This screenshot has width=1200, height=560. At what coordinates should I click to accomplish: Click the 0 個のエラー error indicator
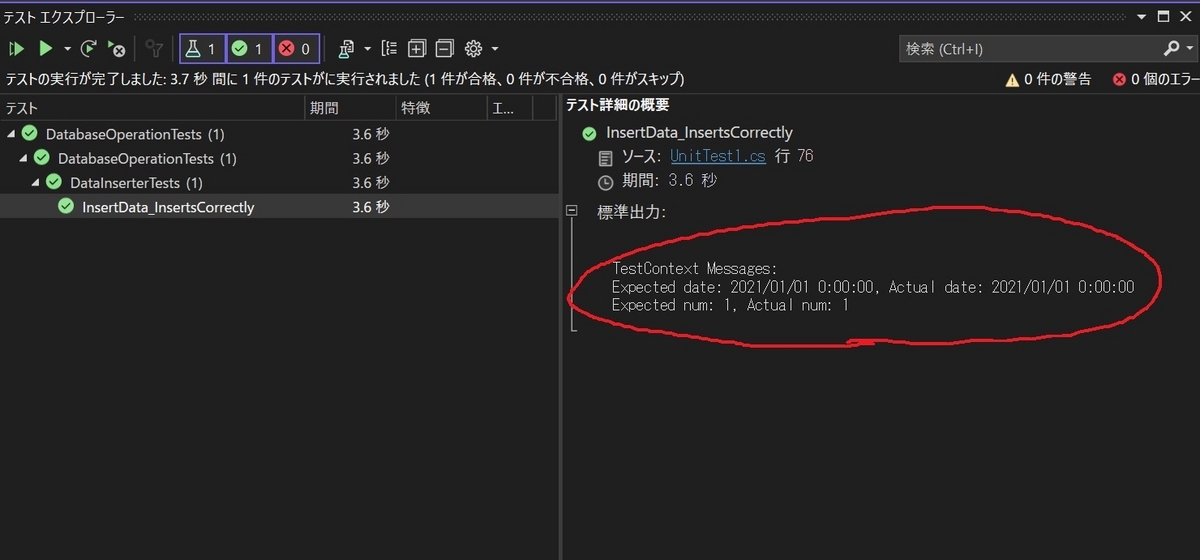tap(1155, 79)
